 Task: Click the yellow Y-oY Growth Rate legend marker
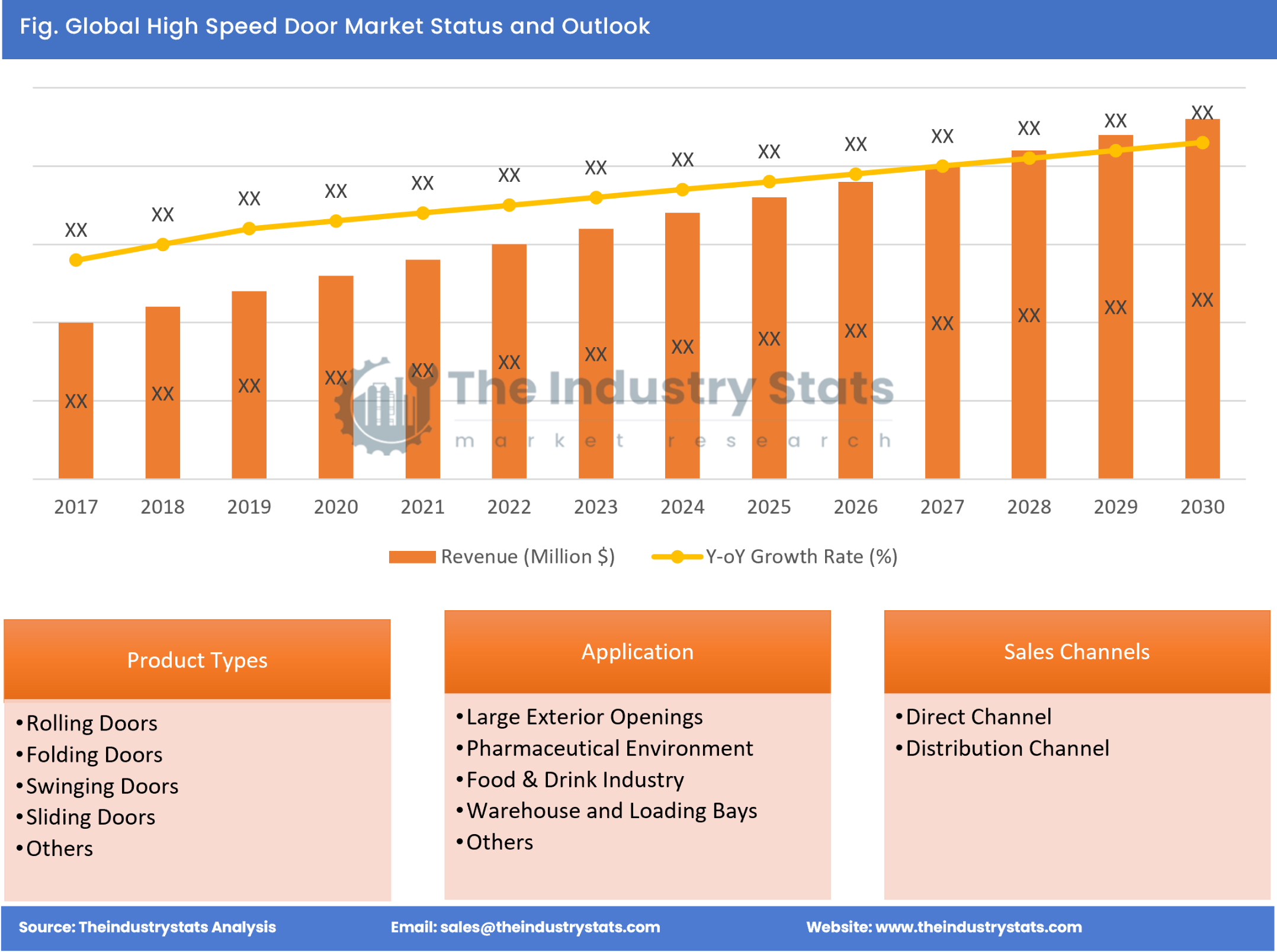[677, 557]
